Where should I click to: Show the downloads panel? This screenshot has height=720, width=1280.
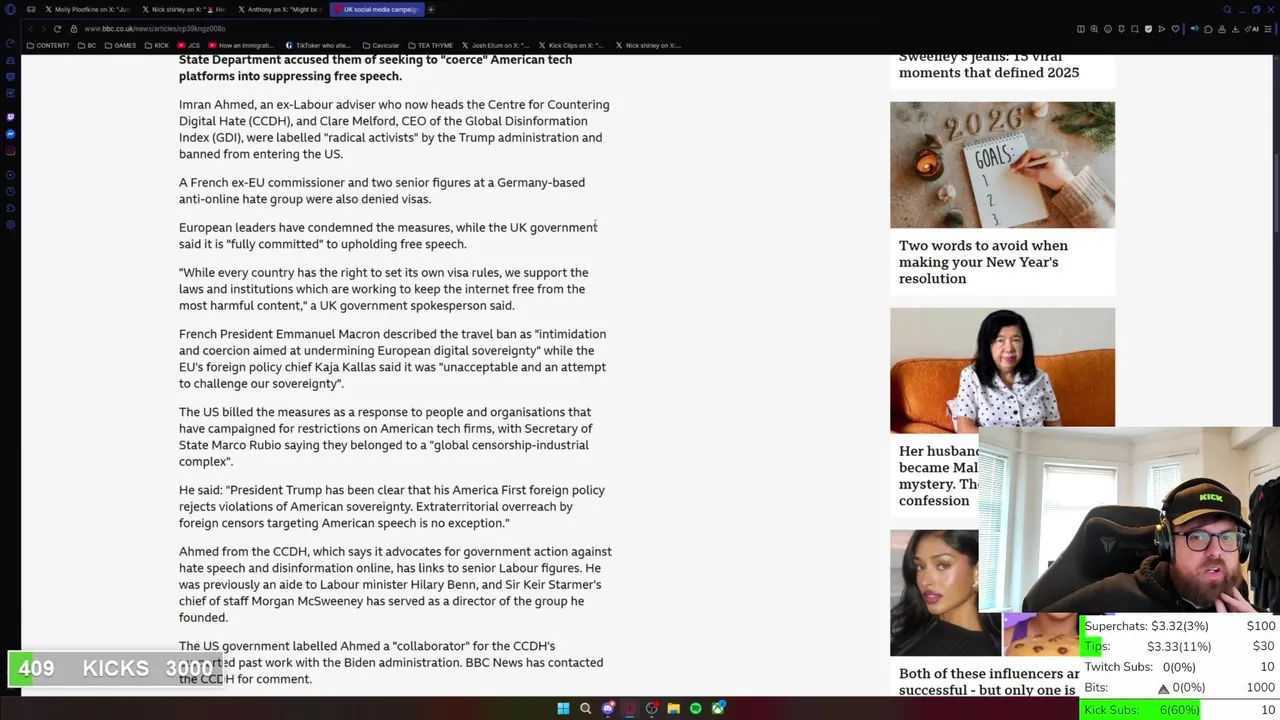[1235, 29]
